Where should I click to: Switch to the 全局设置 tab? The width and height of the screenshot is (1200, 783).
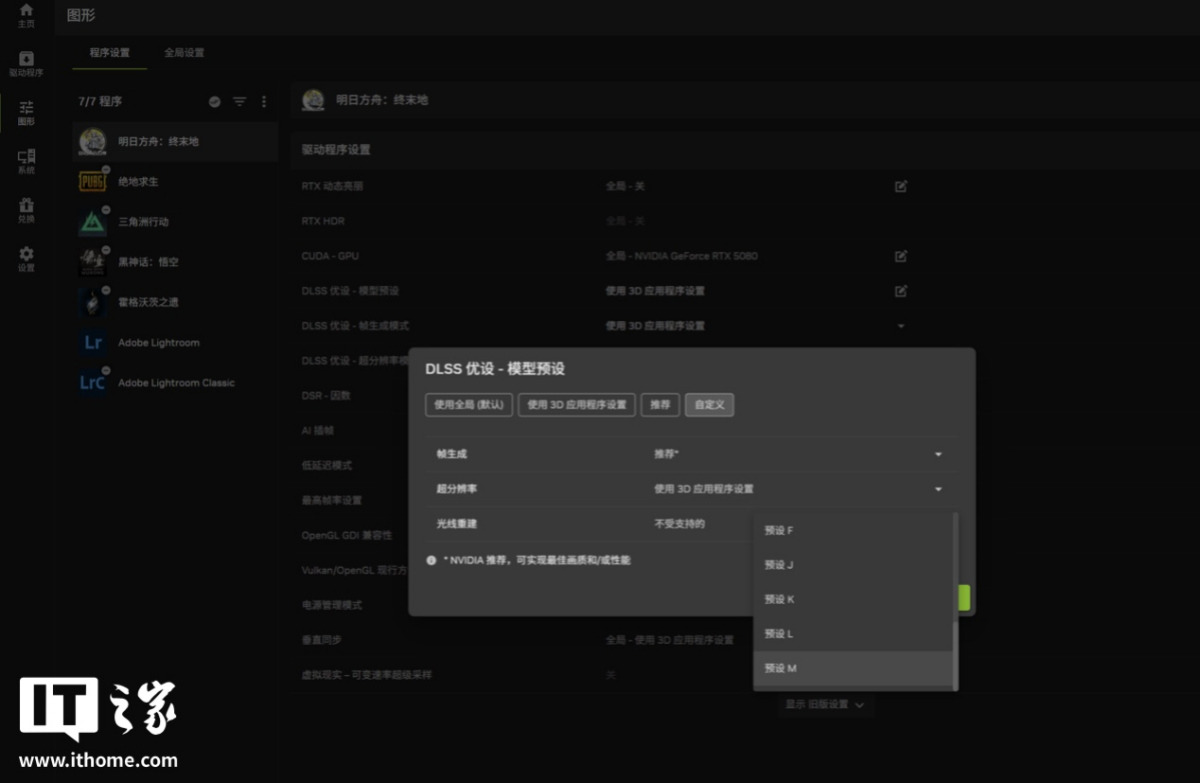pos(184,53)
